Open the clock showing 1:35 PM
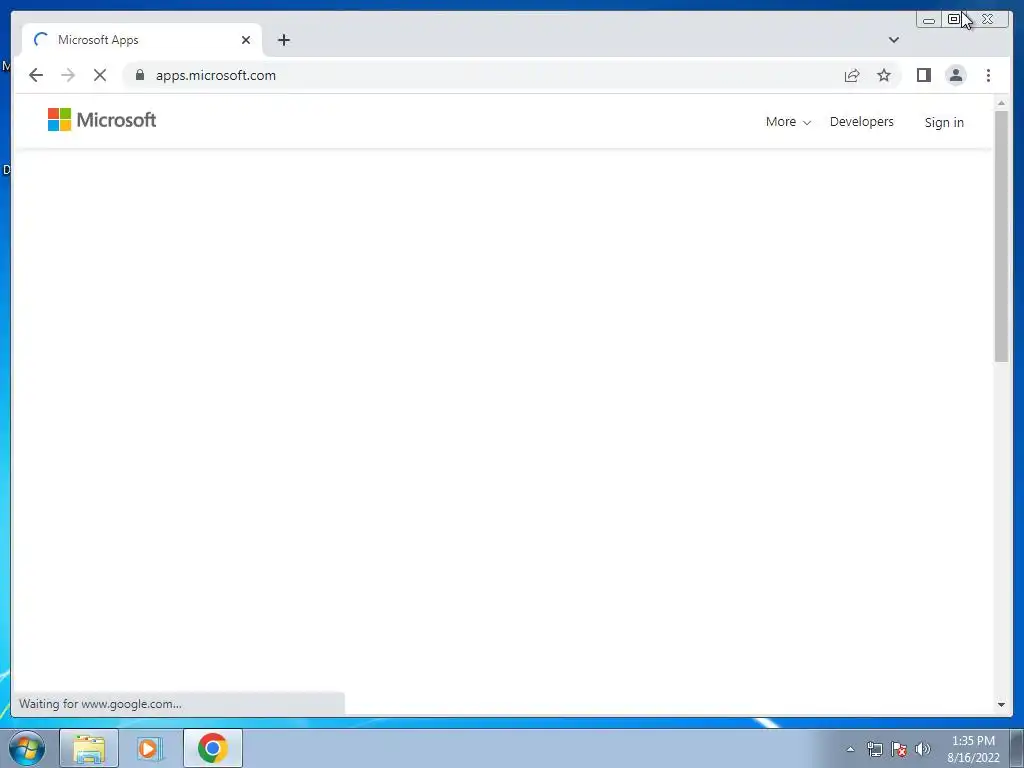1024x768 pixels. 973,749
